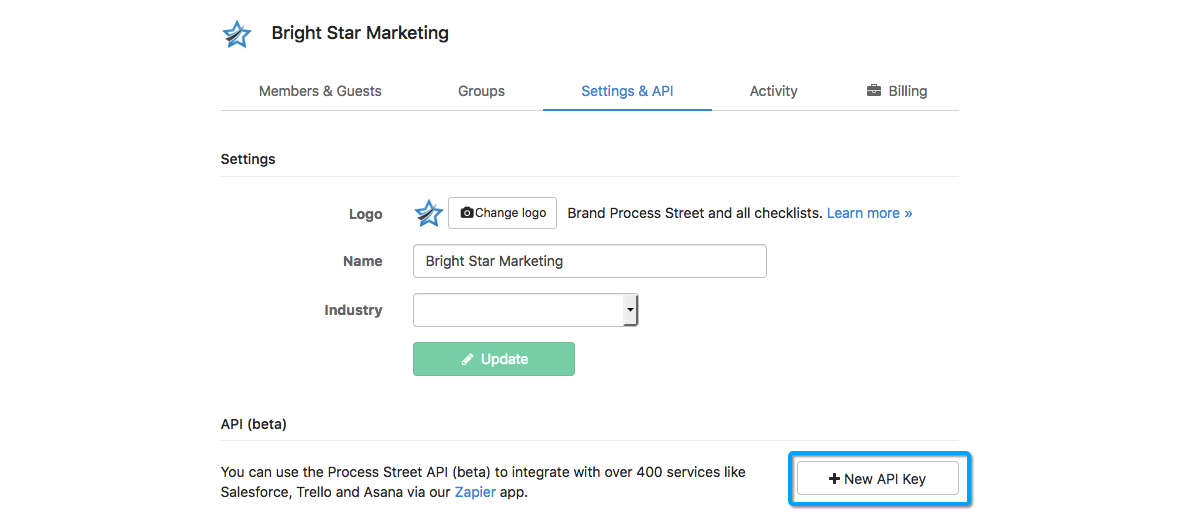Viewport: 1186px width, 527px height.
Task: Focus the organization Name input field
Action: (590, 261)
